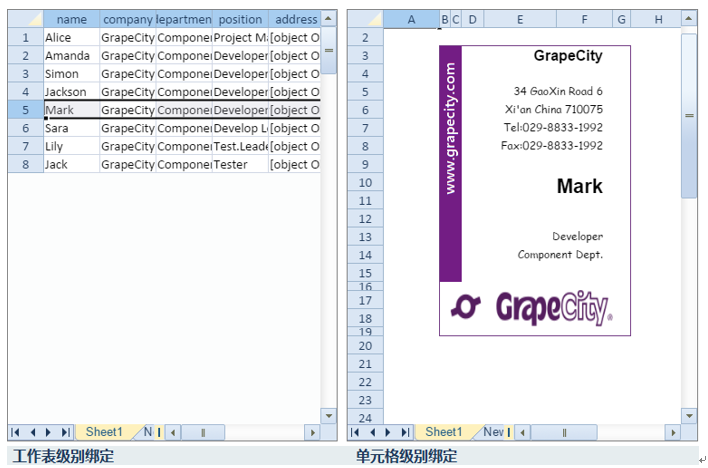
Task: Select row 24 header in right spreadsheet
Action: click(x=365, y=417)
